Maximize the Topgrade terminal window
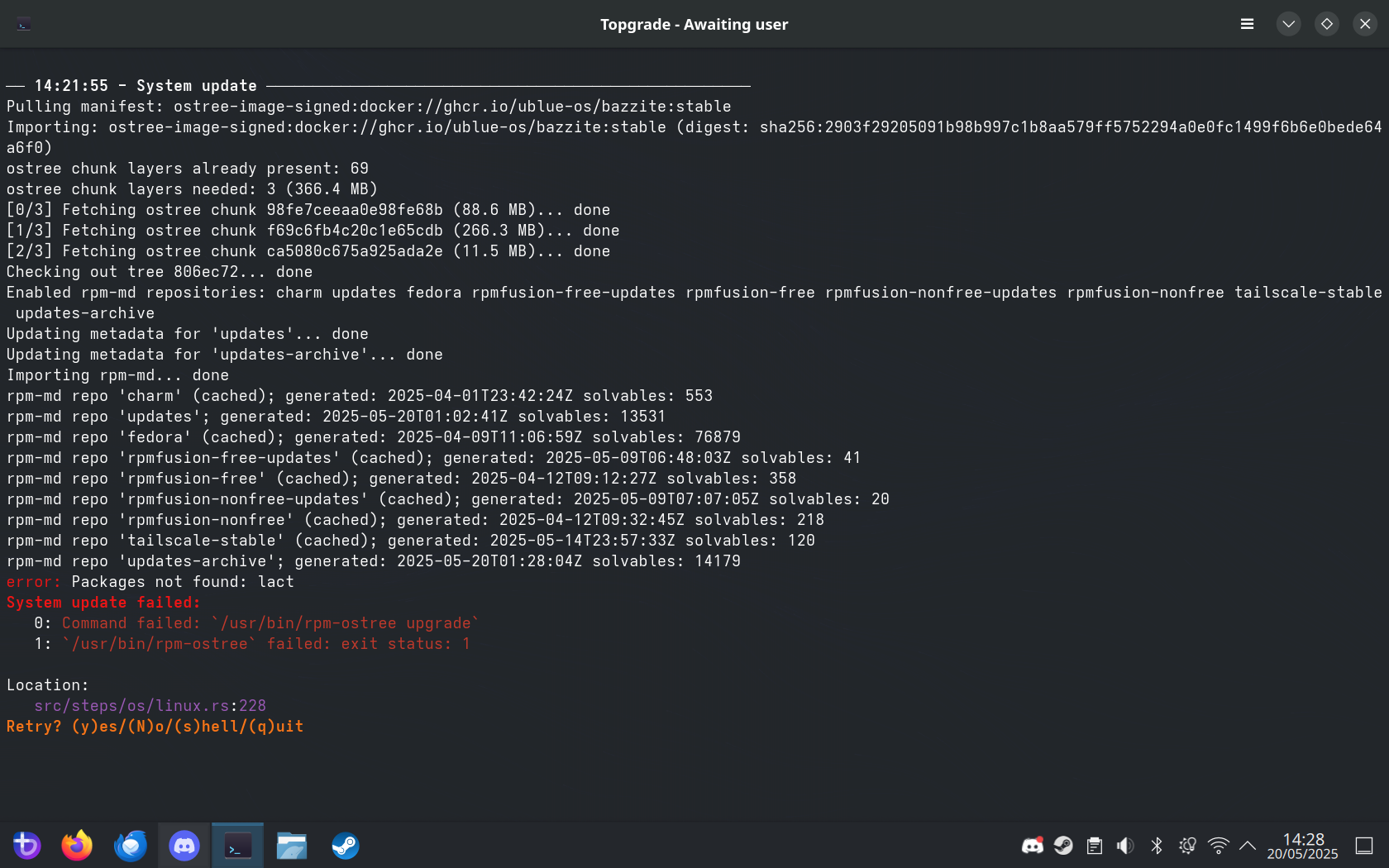The width and height of the screenshot is (1389, 868). click(1327, 24)
